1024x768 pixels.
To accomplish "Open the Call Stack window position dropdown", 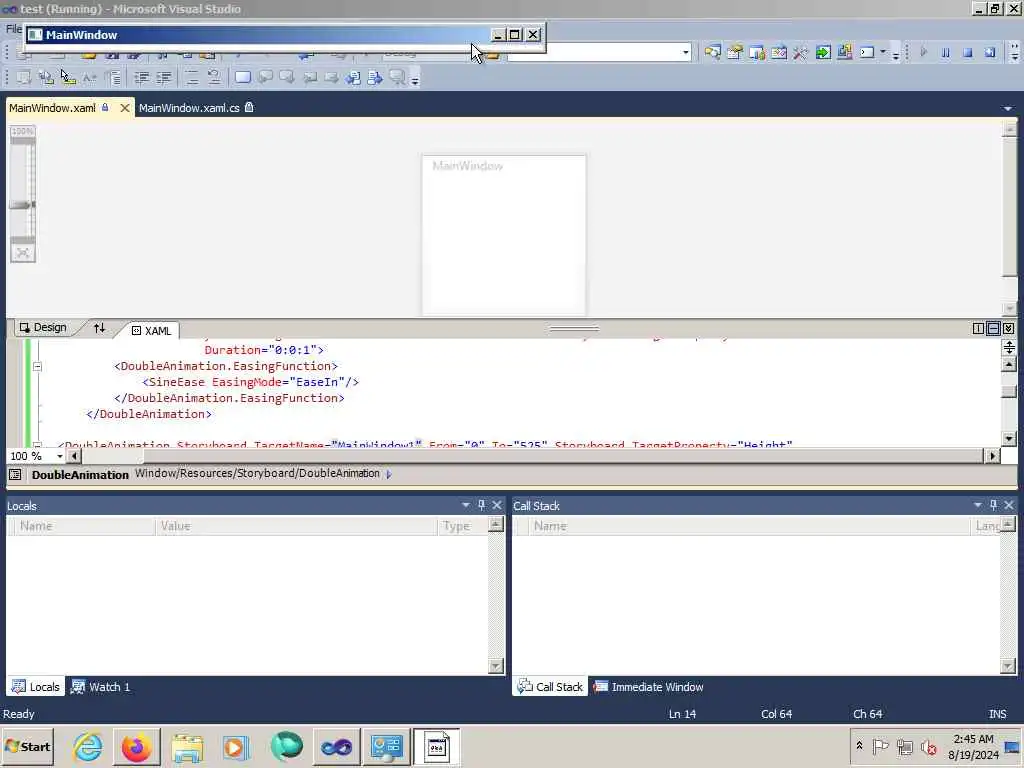I will (978, 505).
